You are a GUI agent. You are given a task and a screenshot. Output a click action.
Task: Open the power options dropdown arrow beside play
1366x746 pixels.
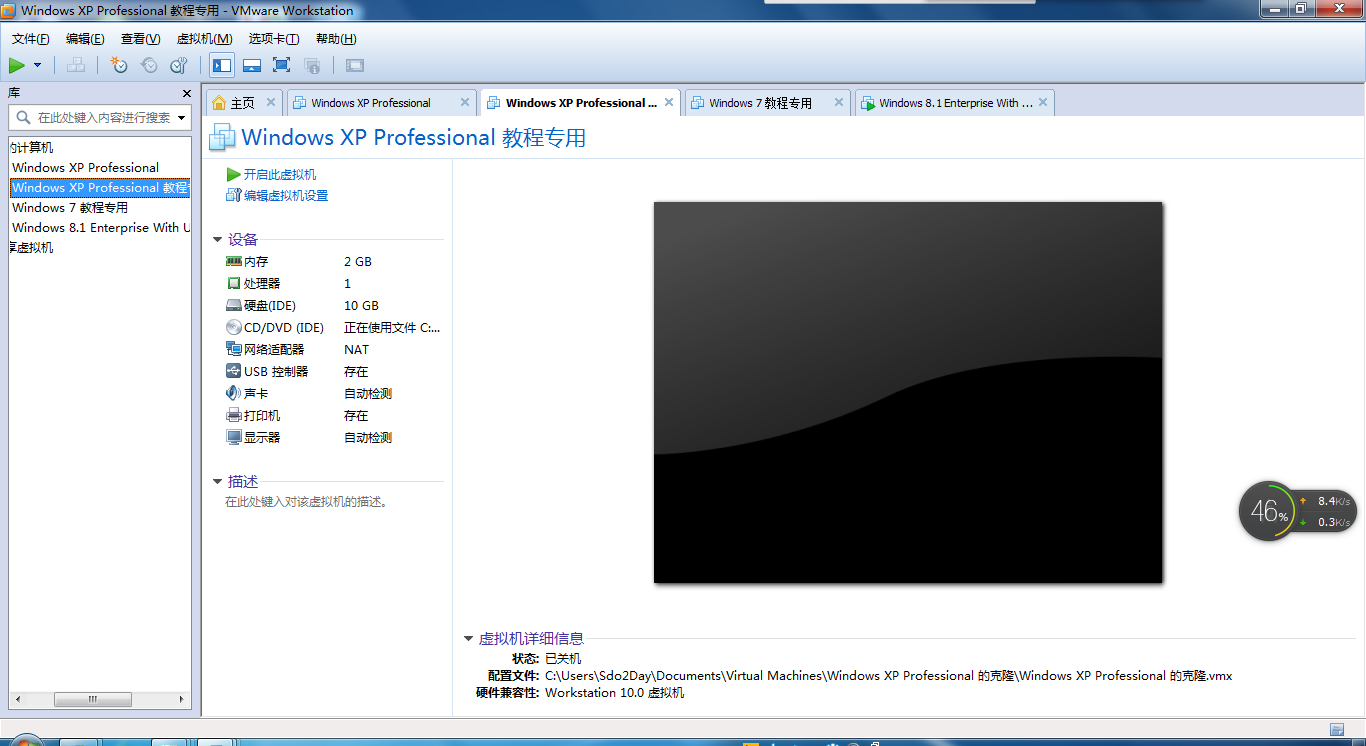38,65
